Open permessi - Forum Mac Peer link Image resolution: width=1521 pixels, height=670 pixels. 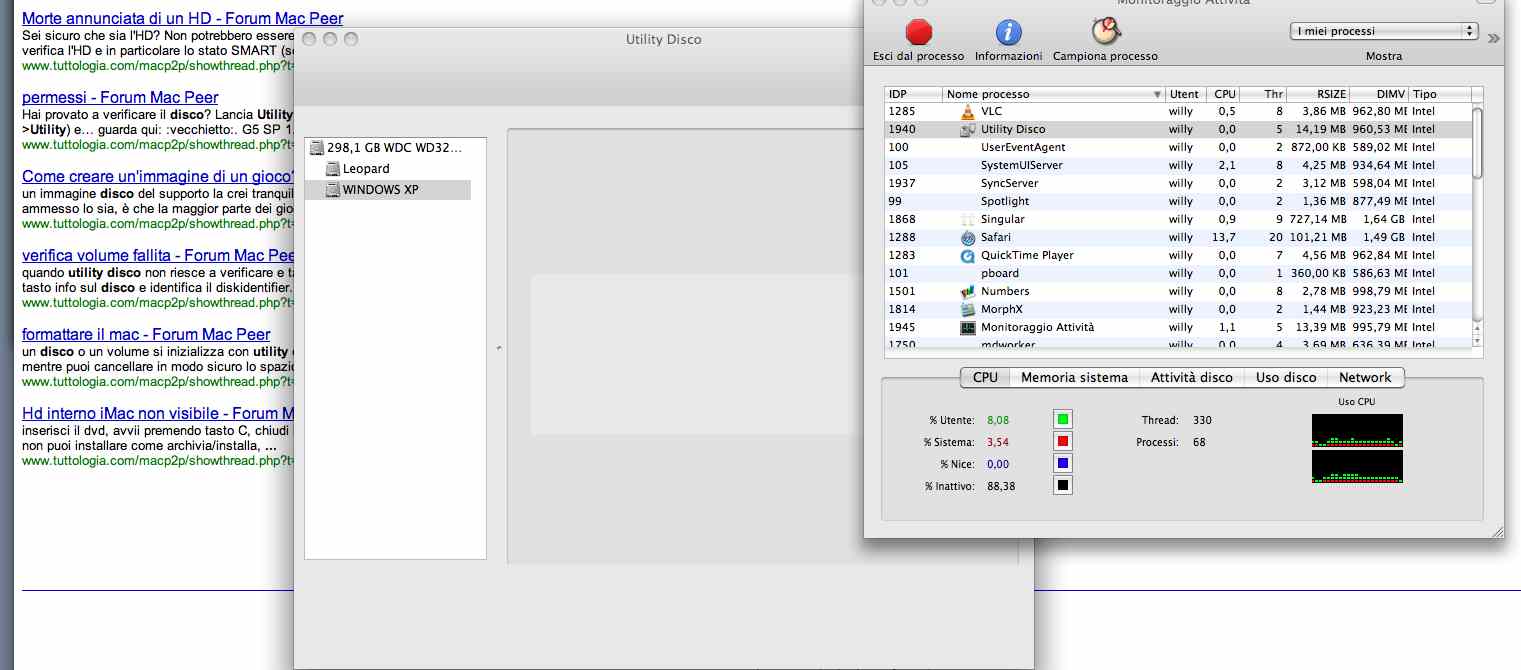[120, 97]
